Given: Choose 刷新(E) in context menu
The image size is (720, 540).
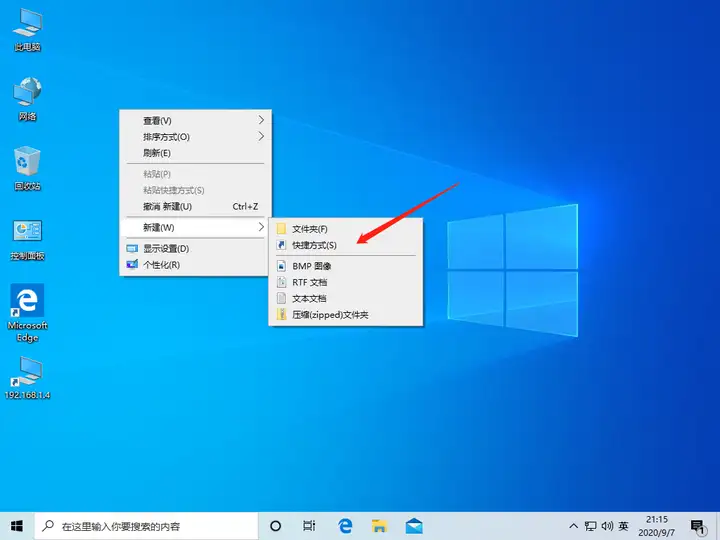Looking at the screenshot, I should tap(196, 153).
